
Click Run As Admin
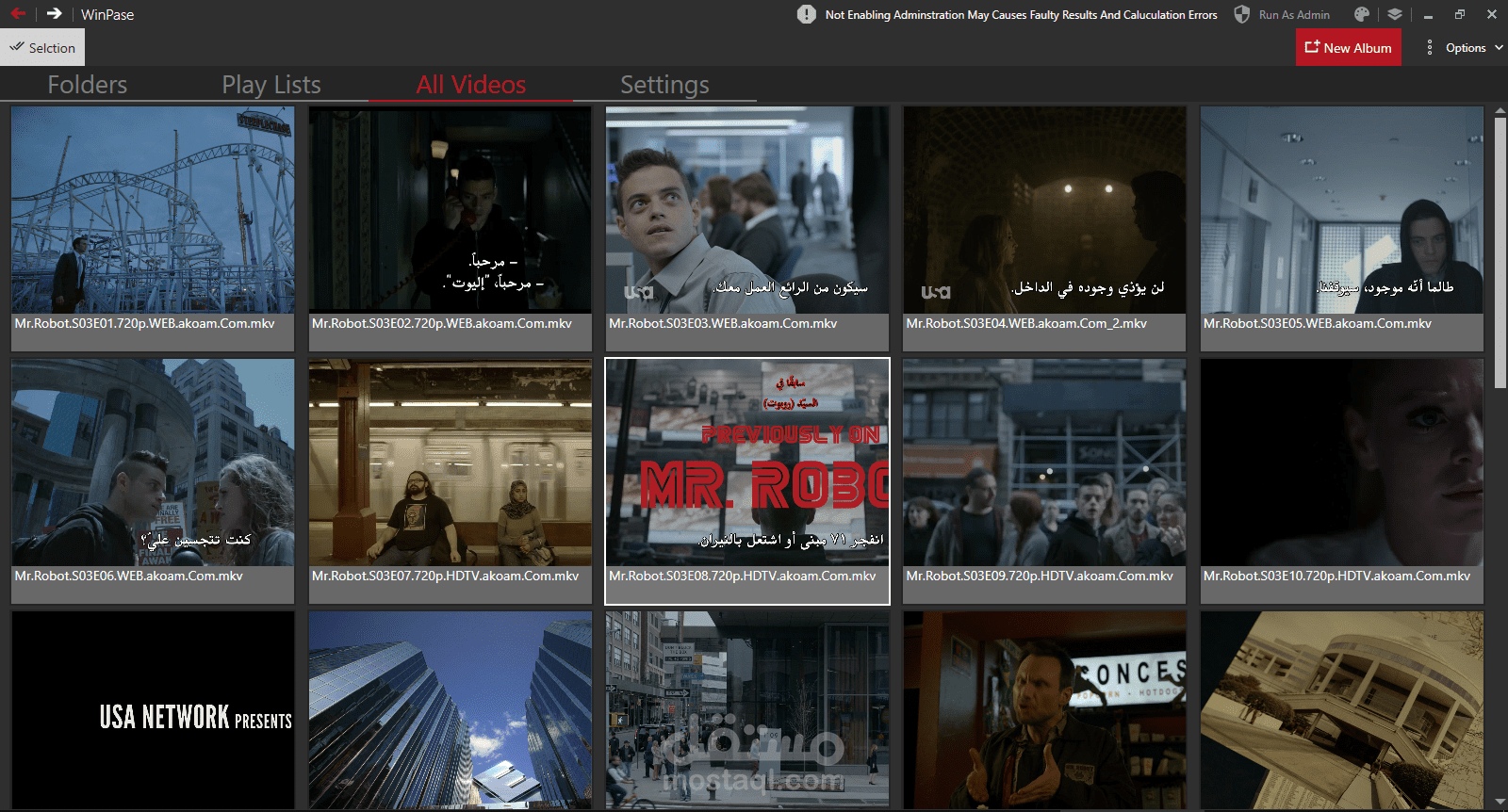click(x=1294, y=15)
